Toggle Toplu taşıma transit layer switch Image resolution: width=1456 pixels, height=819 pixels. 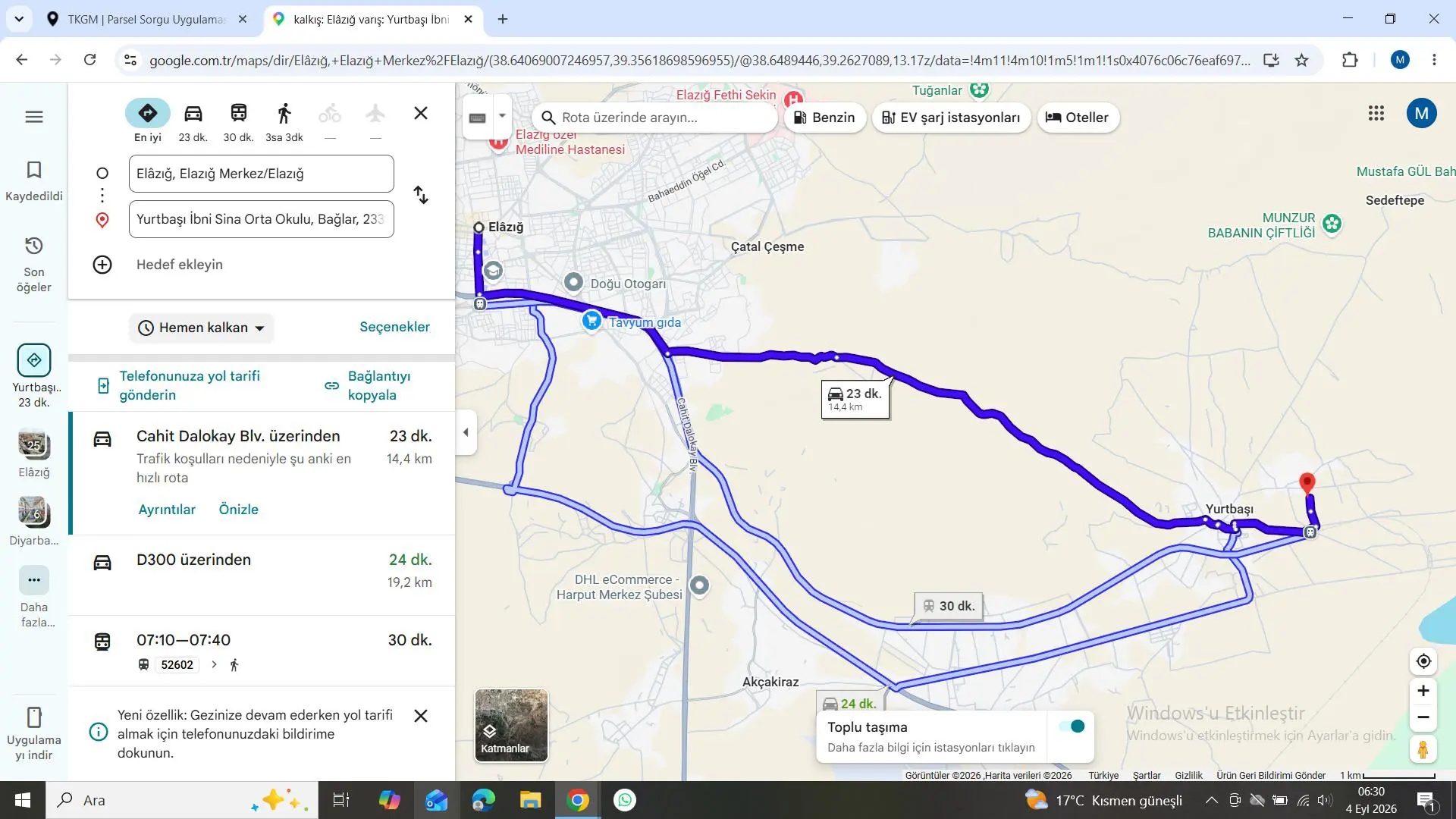point(1072,726)
